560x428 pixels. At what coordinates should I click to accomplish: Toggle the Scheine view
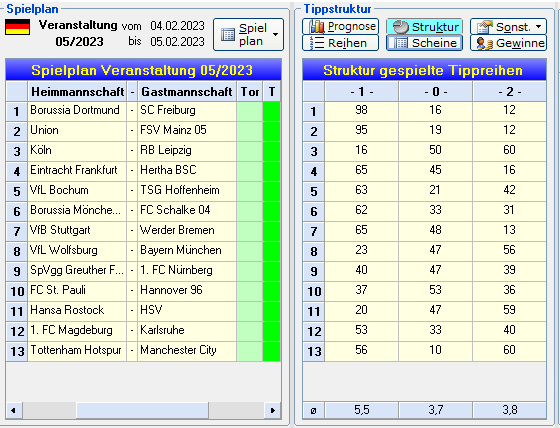click(424, 43)
